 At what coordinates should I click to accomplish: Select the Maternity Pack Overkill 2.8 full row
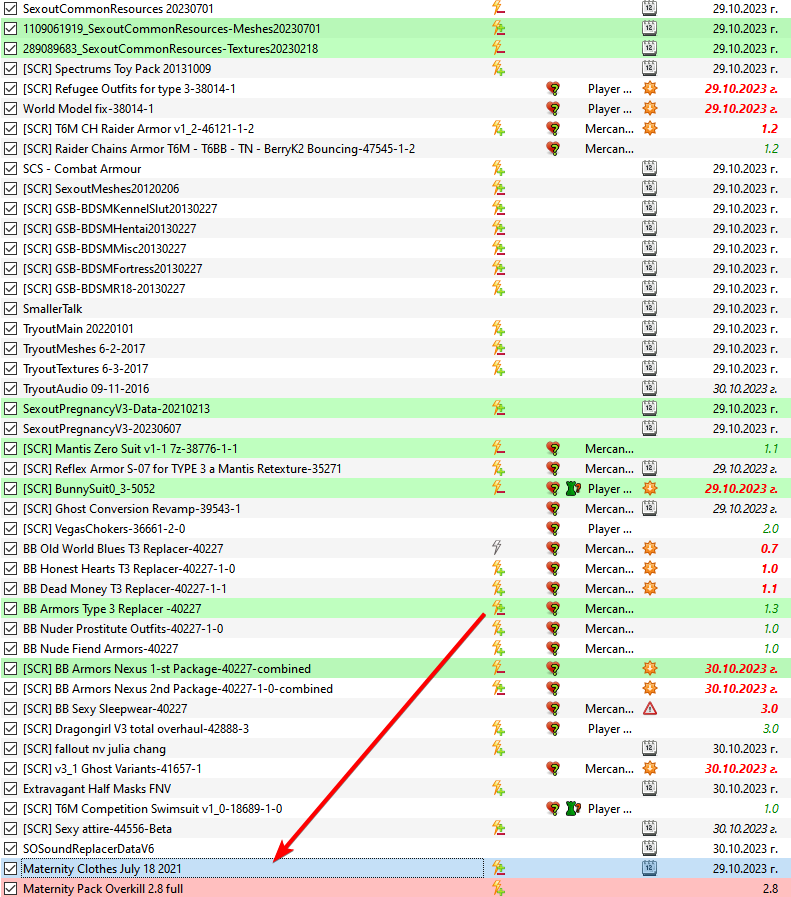coord(396,888)
